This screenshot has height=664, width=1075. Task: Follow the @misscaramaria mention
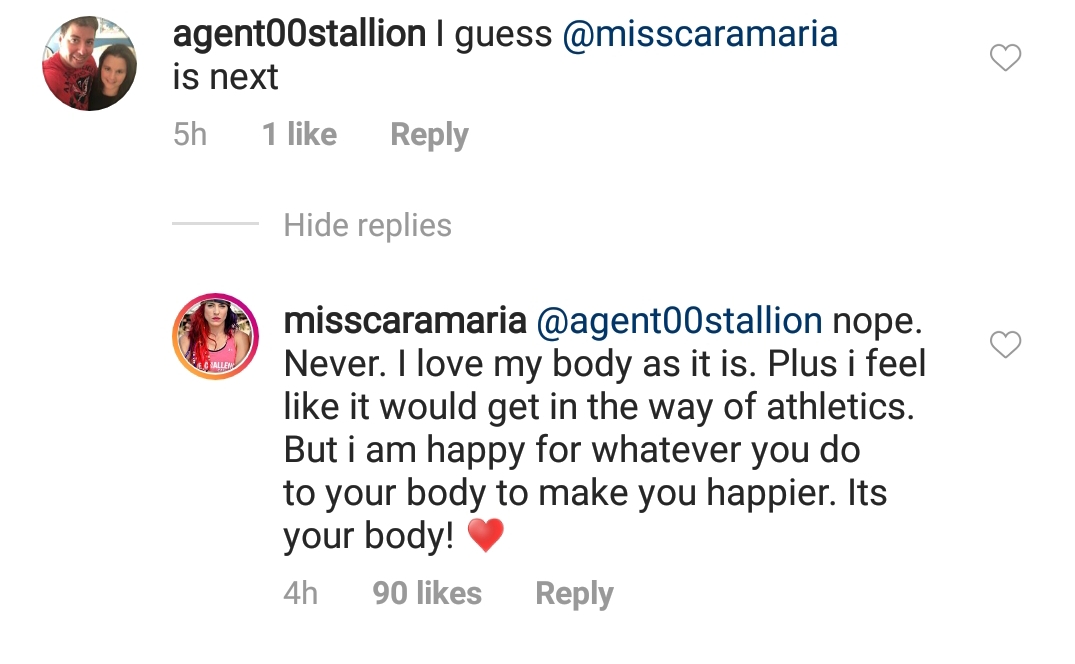pyautogui.click(x=700, y=34)
